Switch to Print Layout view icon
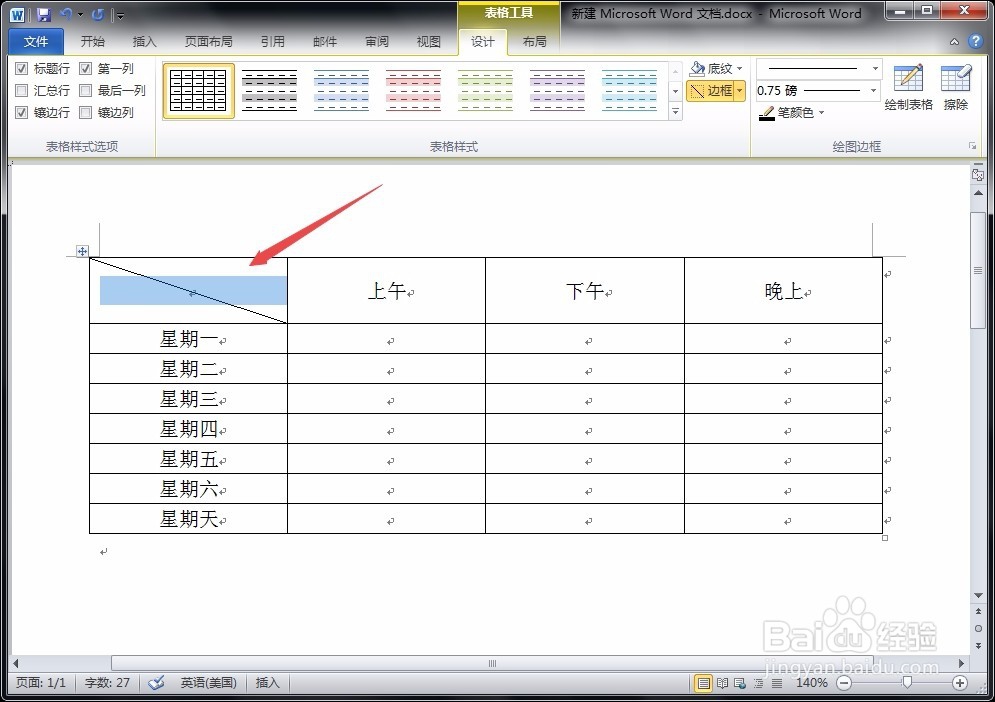 [703, 683]
